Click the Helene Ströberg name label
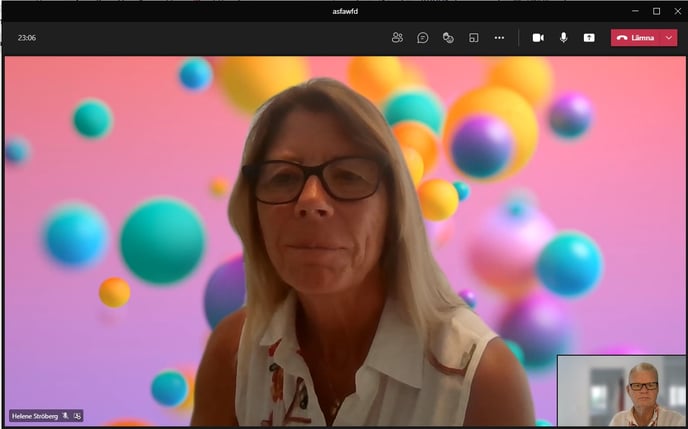688x429 pixels. click(x=35, y=416)
